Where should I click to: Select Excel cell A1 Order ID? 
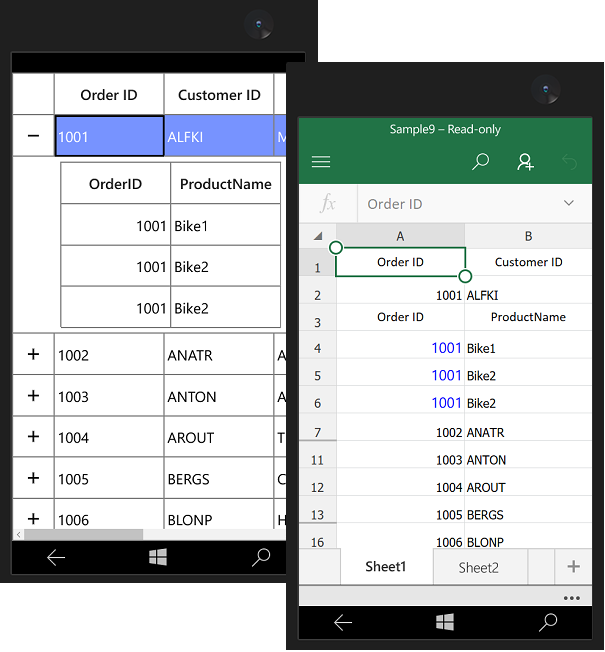[400, 262]
